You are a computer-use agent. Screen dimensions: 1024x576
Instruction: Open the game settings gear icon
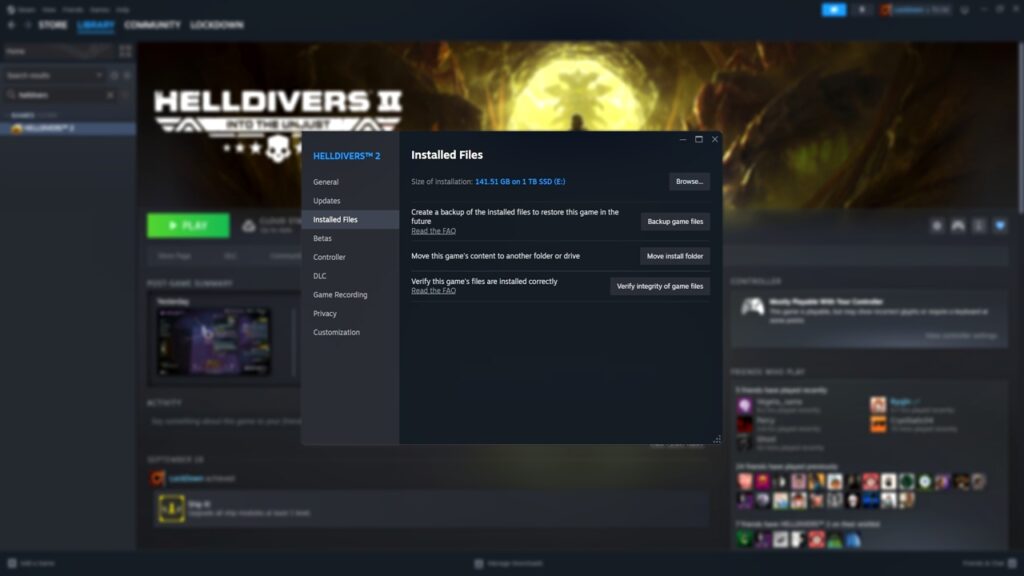coord(938,225)
